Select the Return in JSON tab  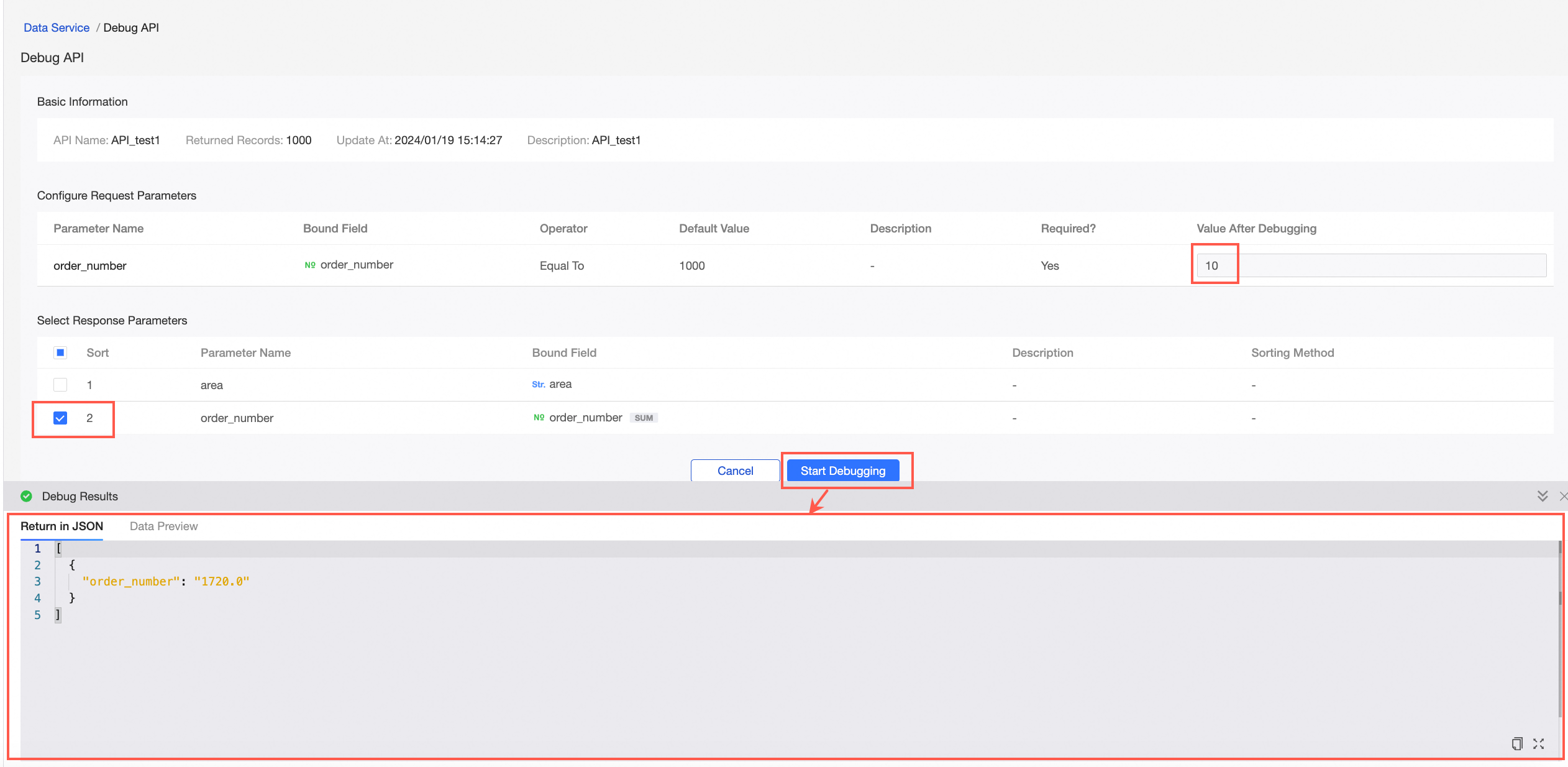62,526
